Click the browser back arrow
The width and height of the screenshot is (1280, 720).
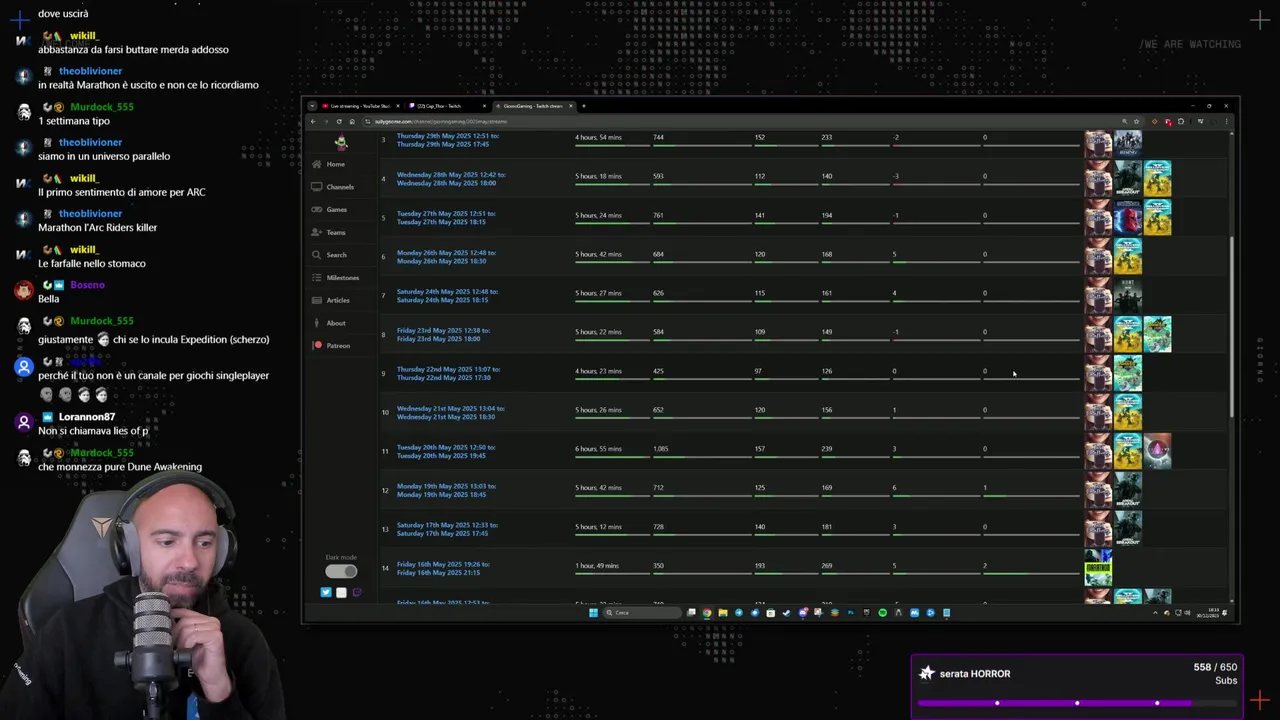click(x=313, y=121)
